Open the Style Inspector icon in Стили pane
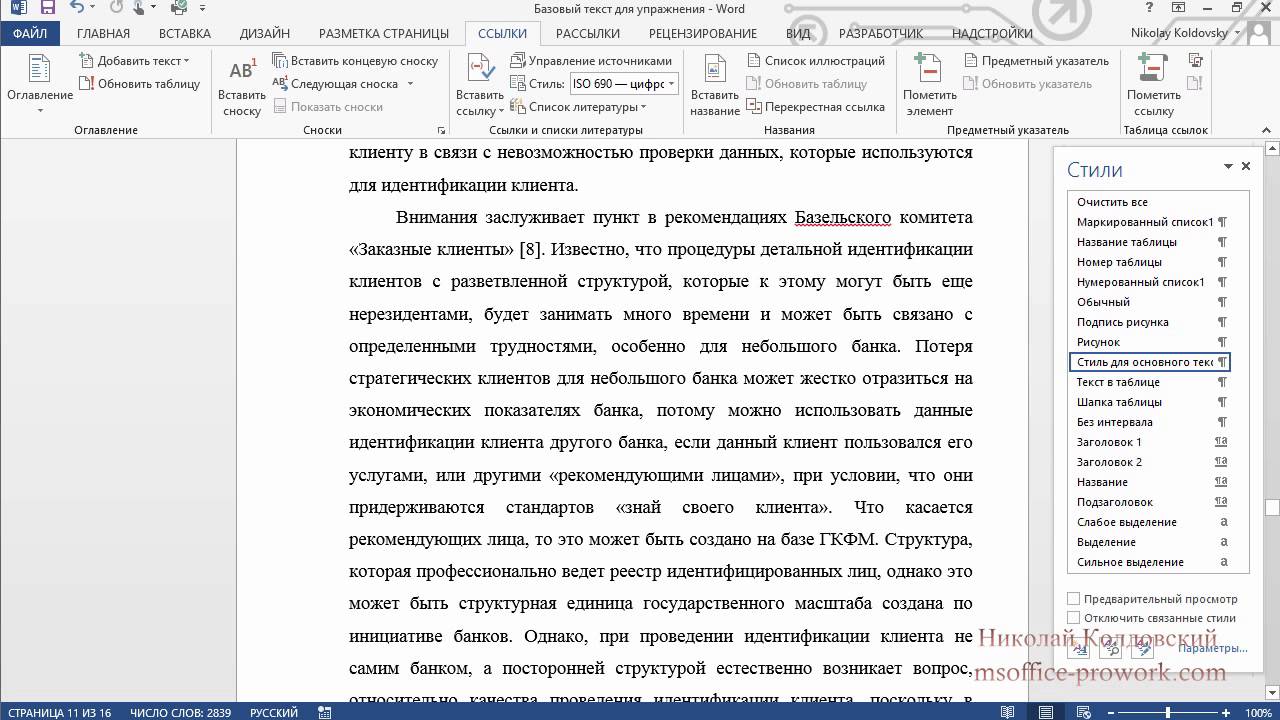The image size is (1280, 720). click(x=1110, y=648)
